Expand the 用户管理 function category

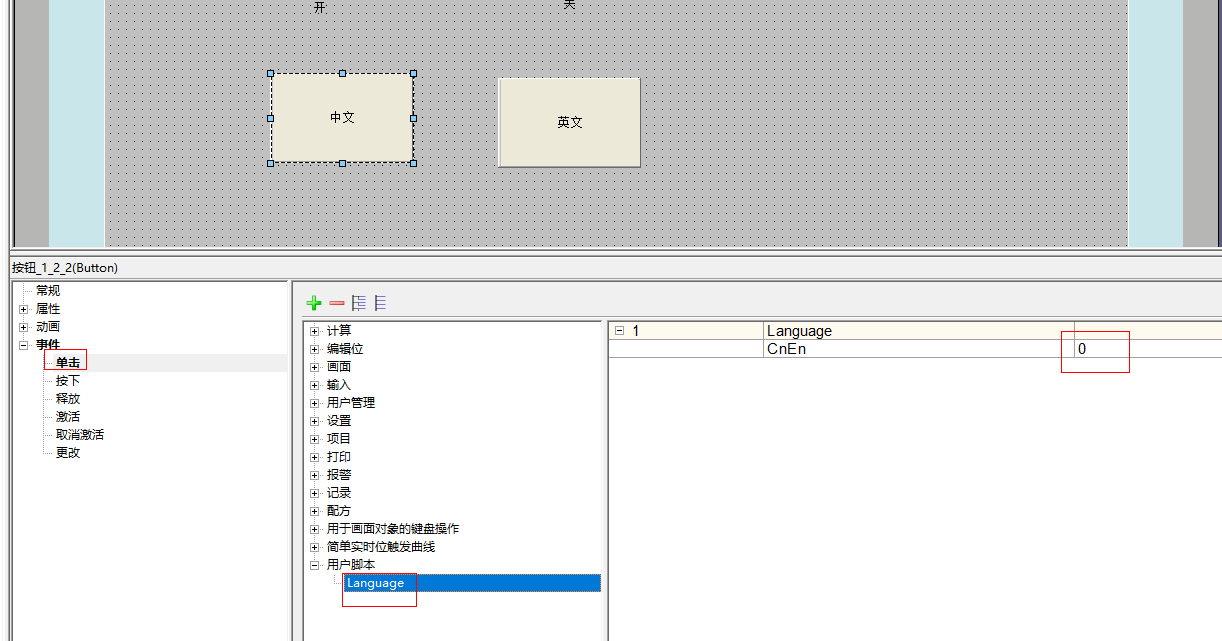pyautogui.click(x=315, y=403)
